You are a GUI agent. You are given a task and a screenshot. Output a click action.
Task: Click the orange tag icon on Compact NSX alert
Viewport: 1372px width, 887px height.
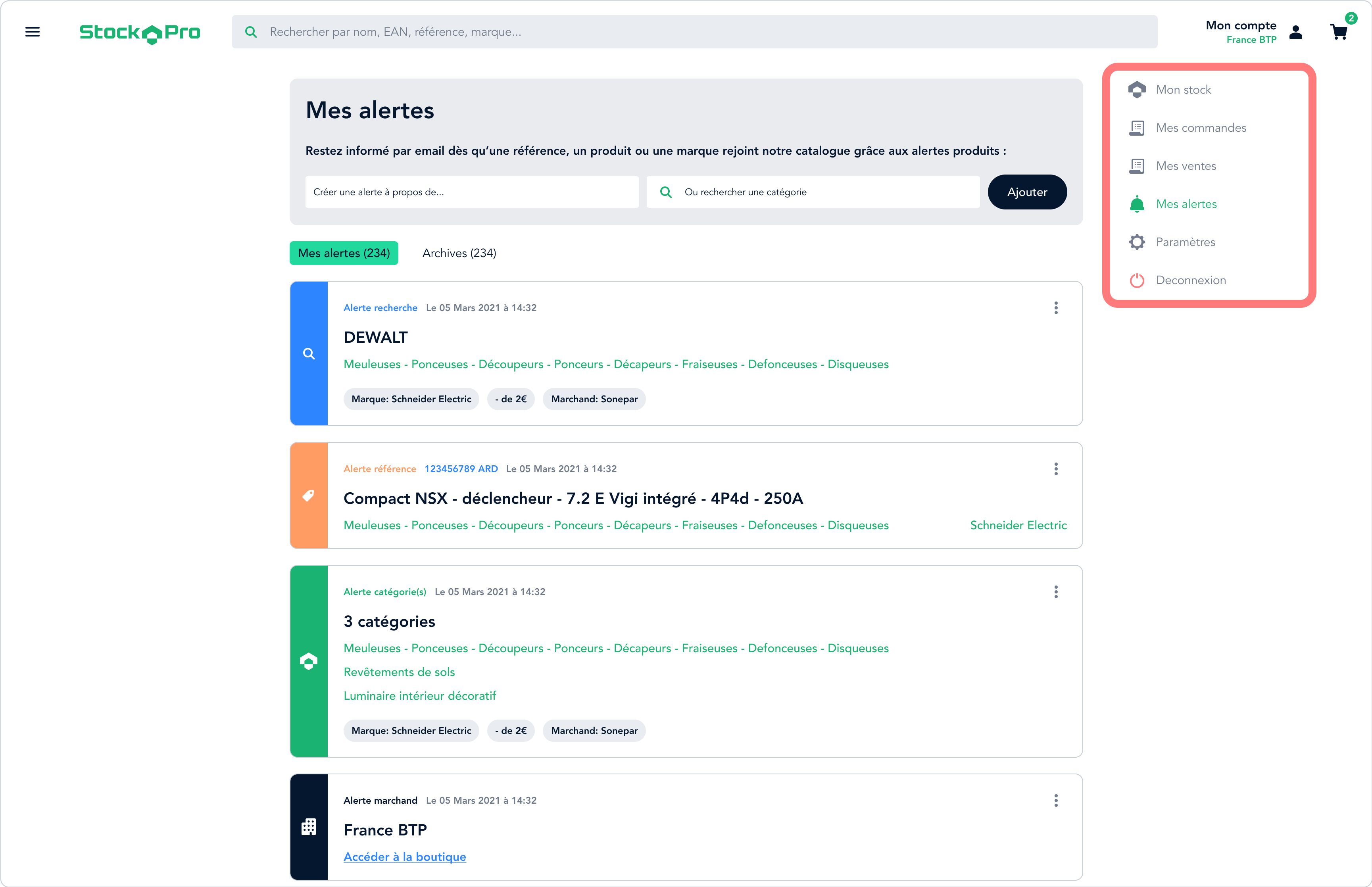point(309,495)
